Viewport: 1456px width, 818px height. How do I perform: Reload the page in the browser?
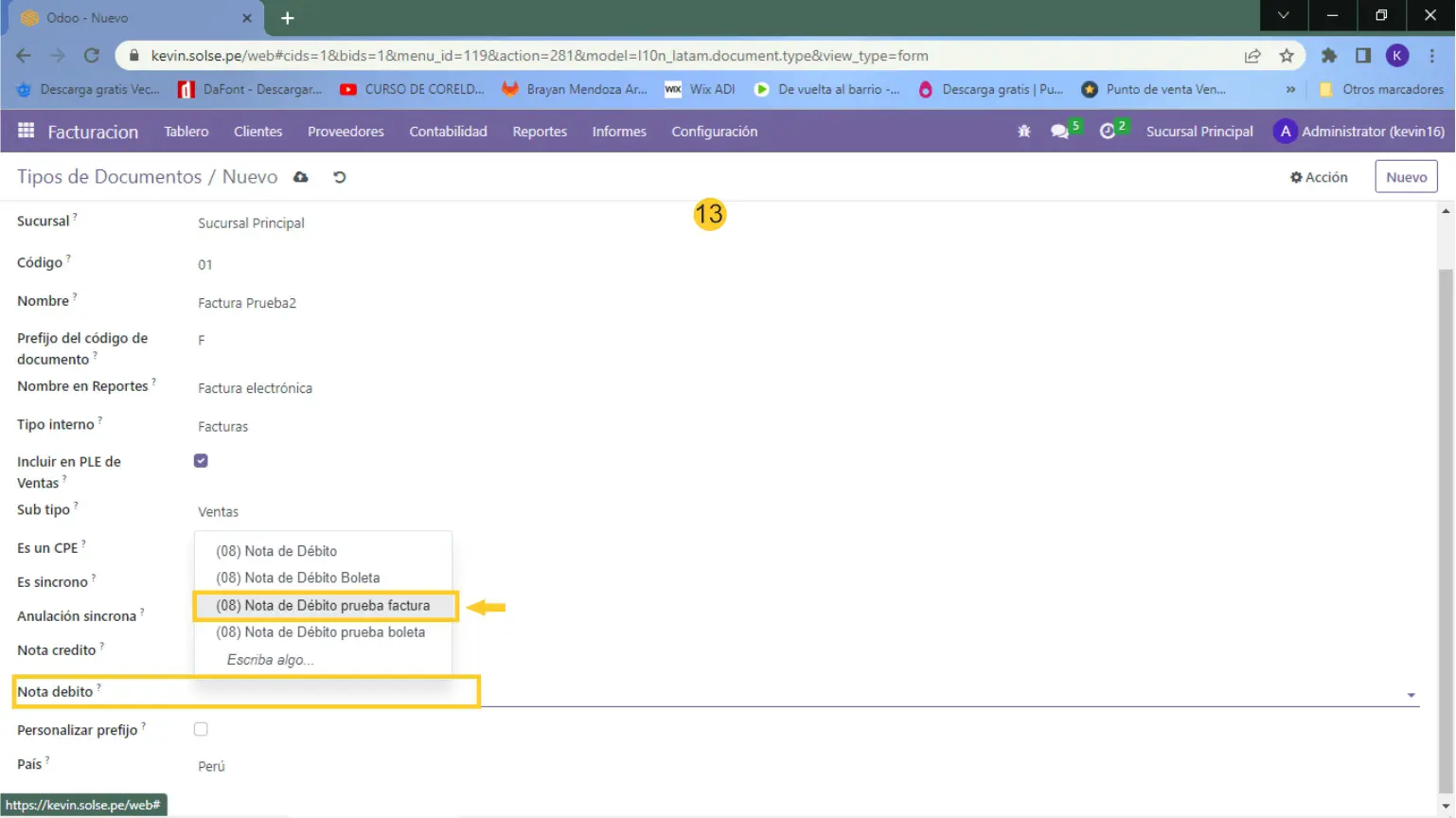pyautogui.click(x=92, y=56)
